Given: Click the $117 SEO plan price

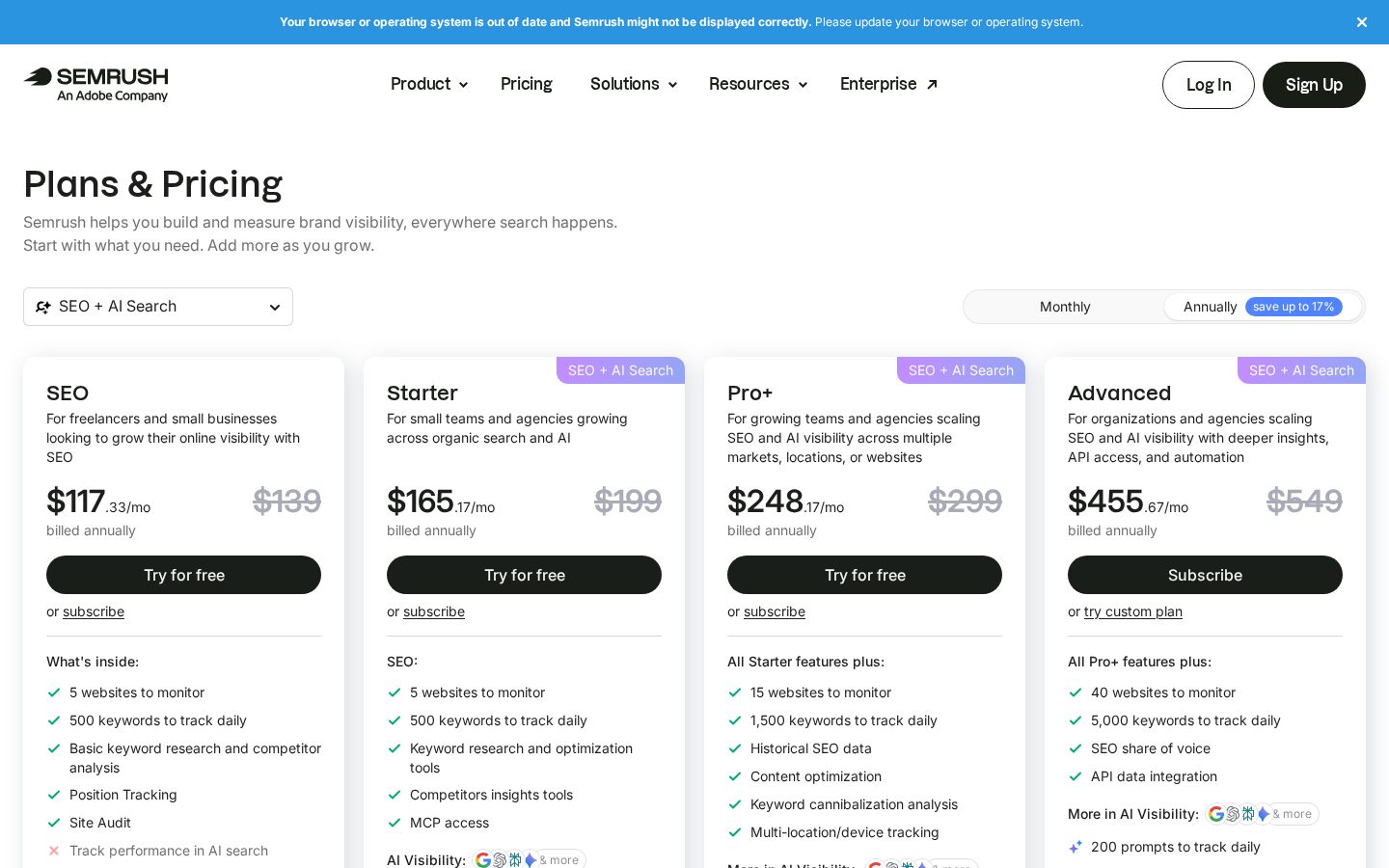Looking at the screenshot, I should point(98,502).
